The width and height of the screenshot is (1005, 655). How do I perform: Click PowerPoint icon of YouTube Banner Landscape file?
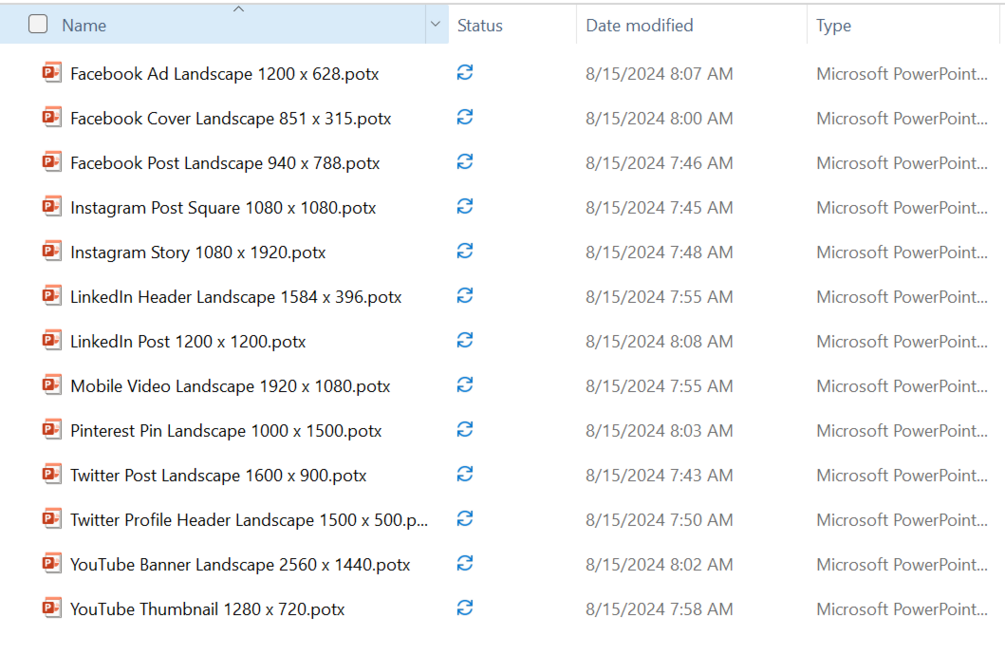52,563
